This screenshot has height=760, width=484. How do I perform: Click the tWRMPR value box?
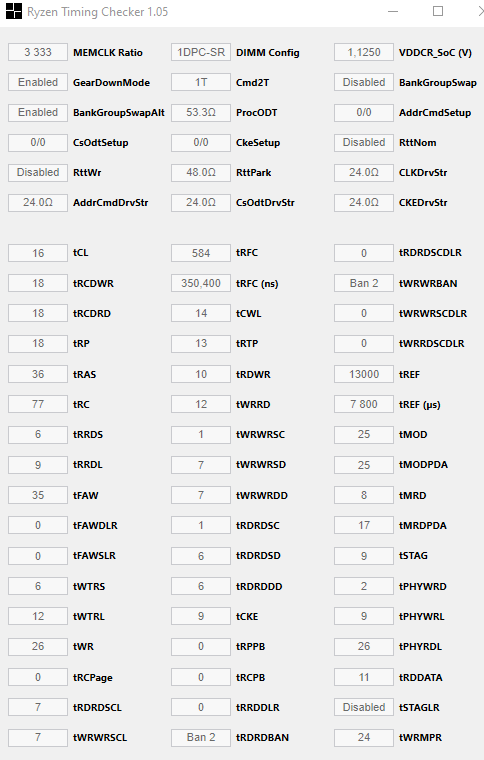click(x=364, y=737)
